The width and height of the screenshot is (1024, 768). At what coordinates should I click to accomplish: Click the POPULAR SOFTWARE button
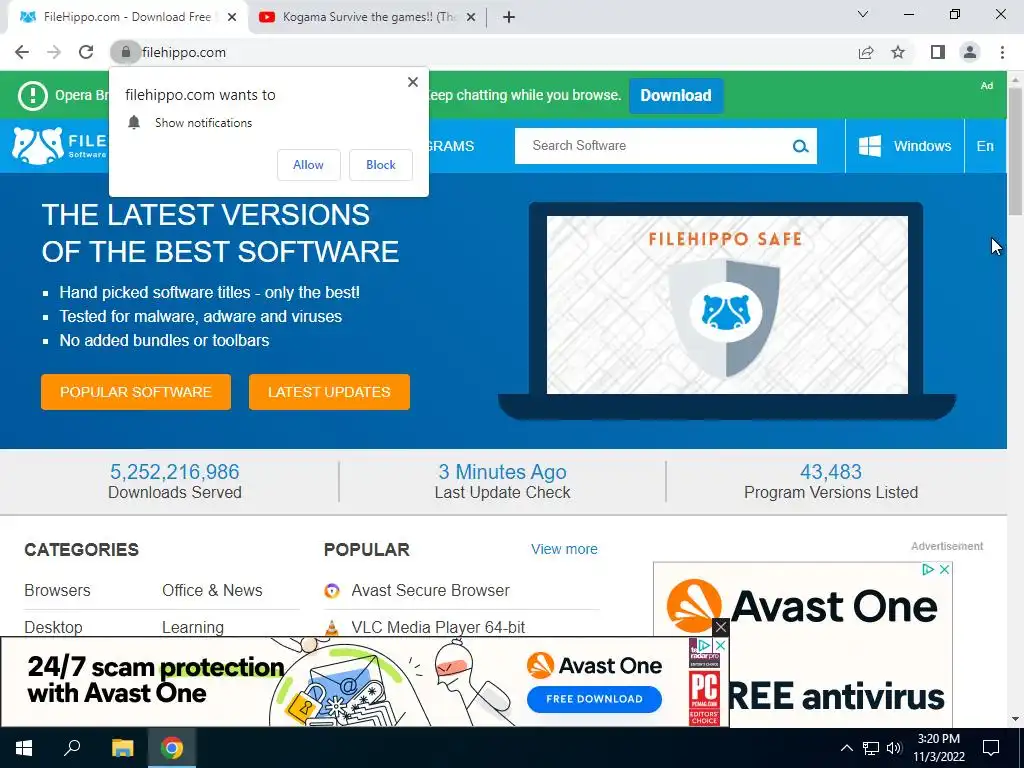pyautogui.click(x=136, y=392)
